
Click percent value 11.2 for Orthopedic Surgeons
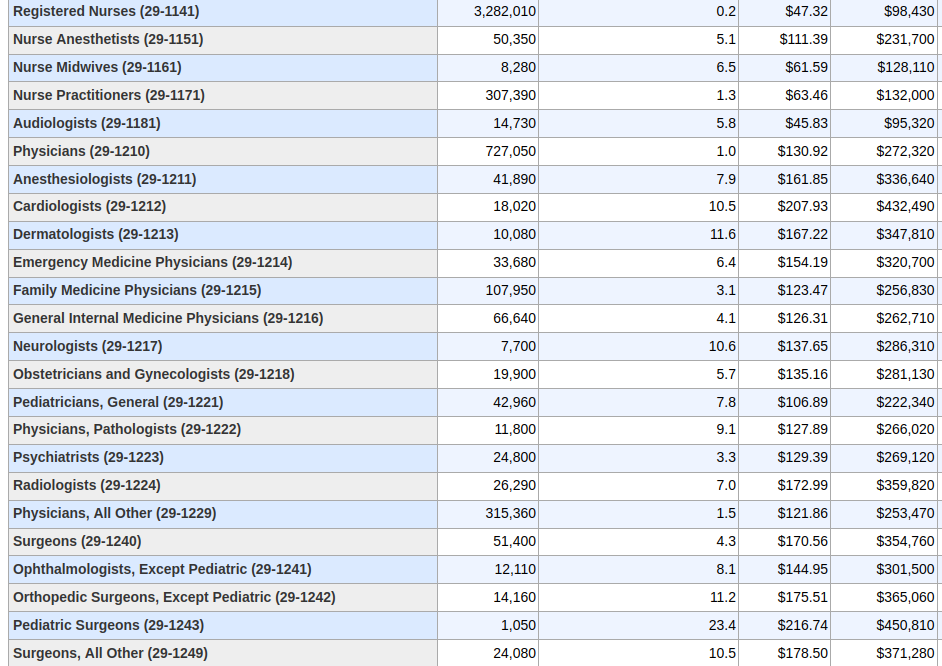[x=723, y=598]
